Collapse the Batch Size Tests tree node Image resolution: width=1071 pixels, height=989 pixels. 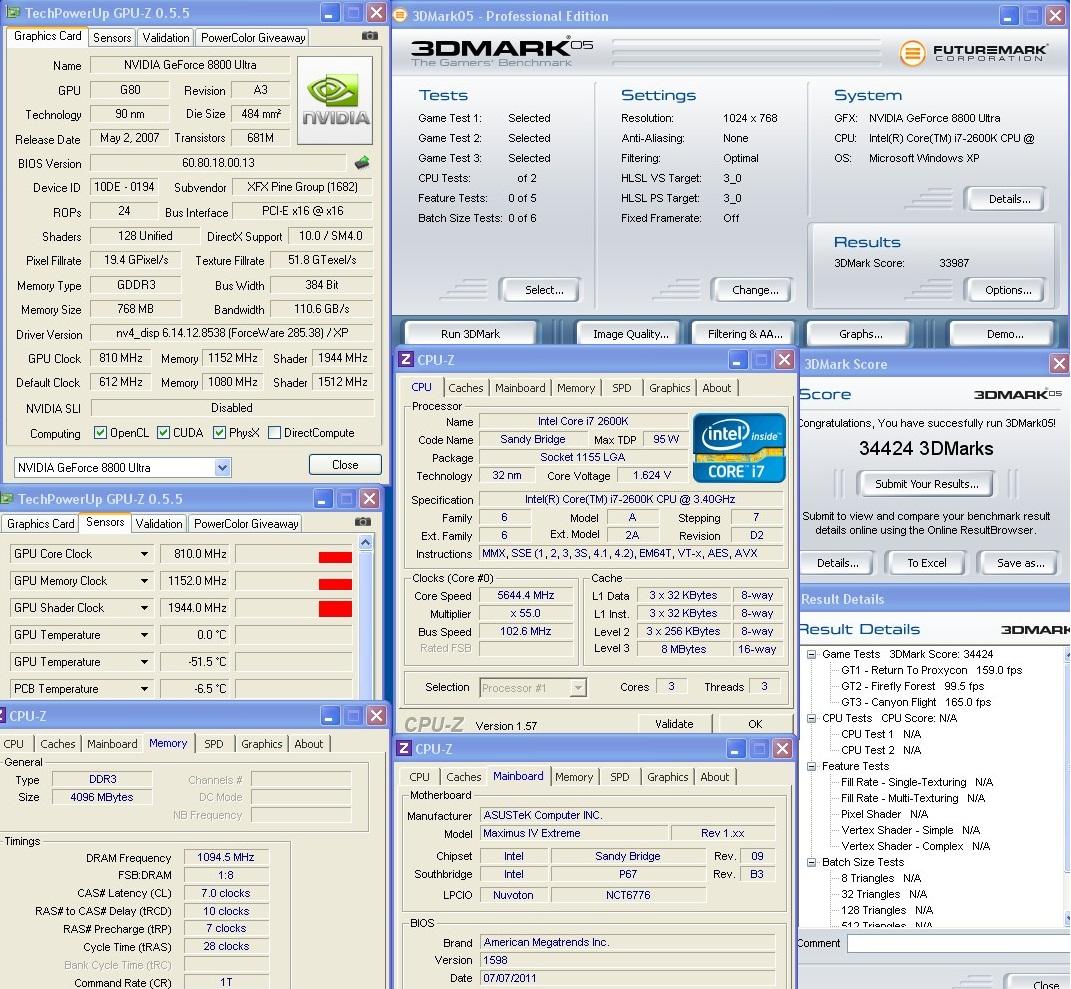point(811,862)
